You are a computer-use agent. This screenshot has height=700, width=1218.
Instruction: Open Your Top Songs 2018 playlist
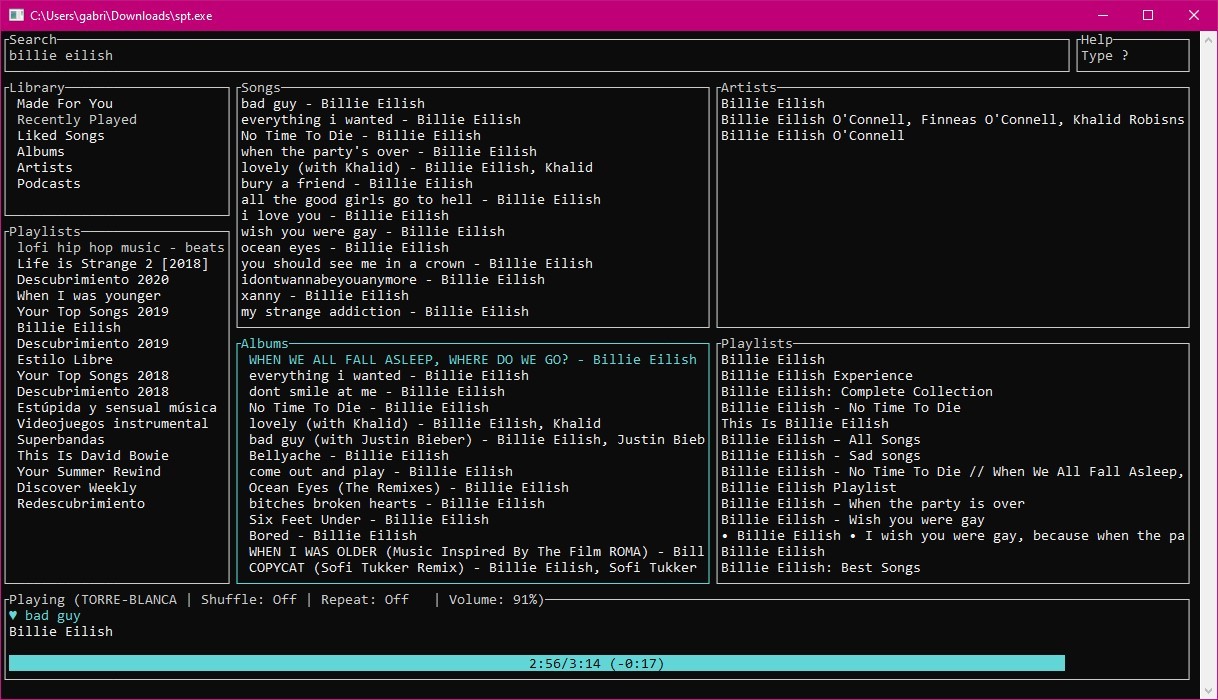point(93,376)
